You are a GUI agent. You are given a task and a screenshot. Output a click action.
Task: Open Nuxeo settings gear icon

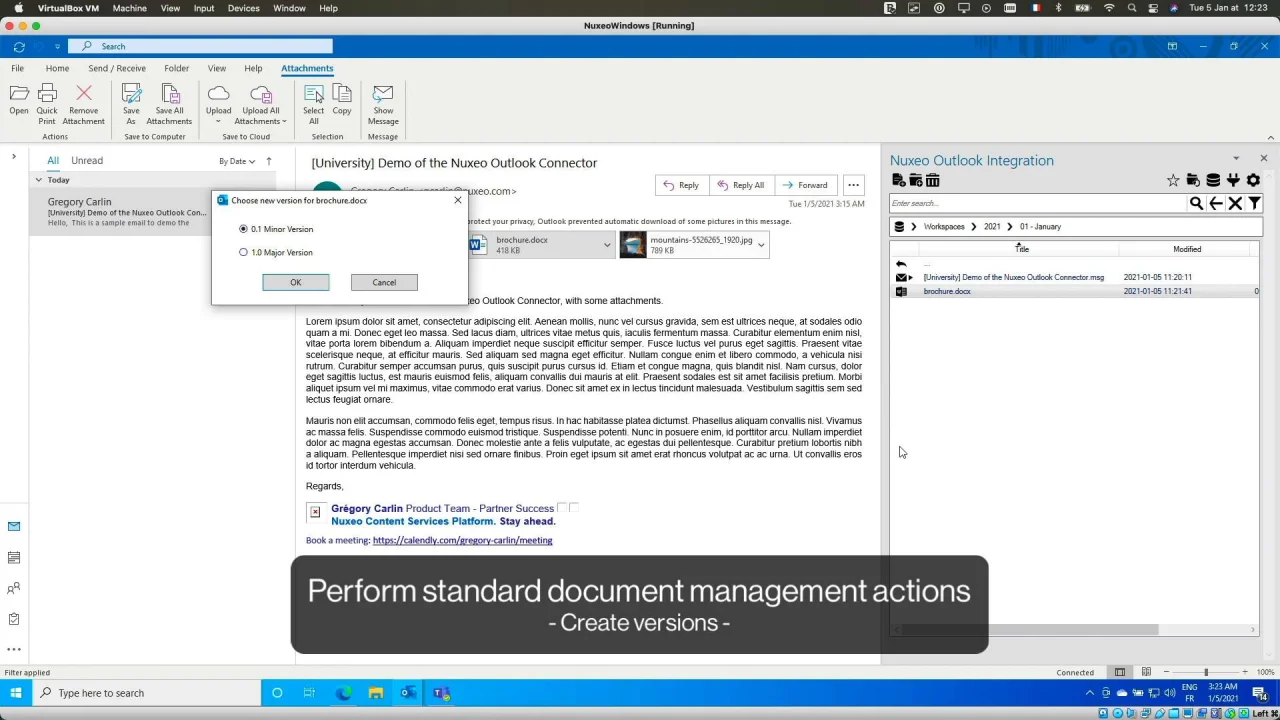1253,180
